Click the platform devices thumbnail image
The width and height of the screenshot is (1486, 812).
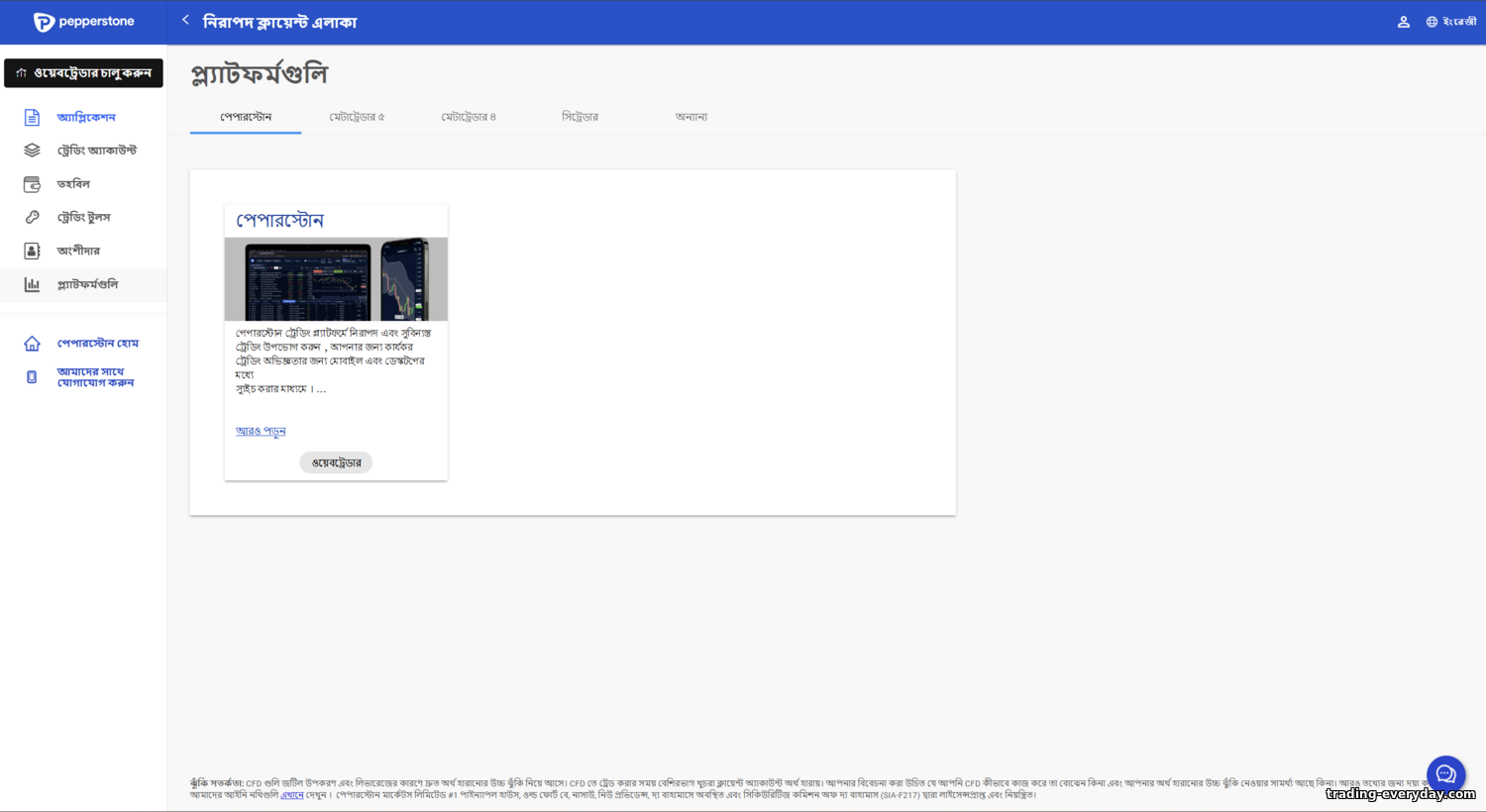336,279
